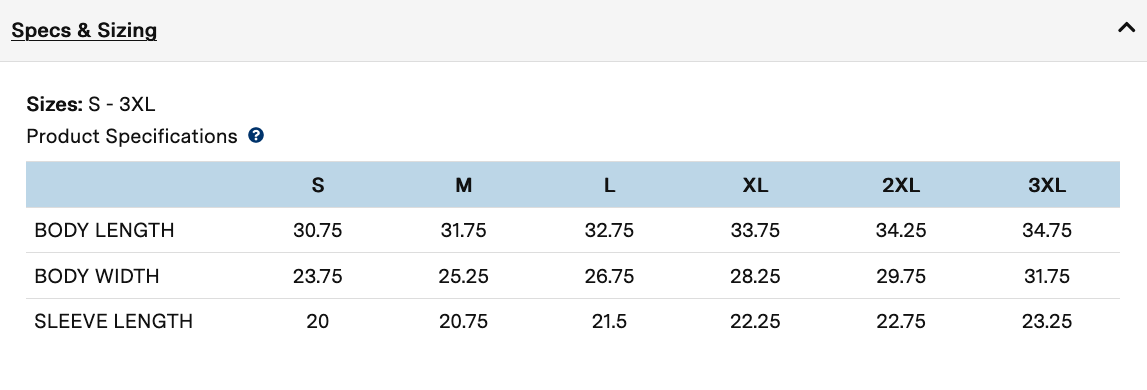
Task: Click body length value 34.25 for 2XL
Action: coord(900,230)
